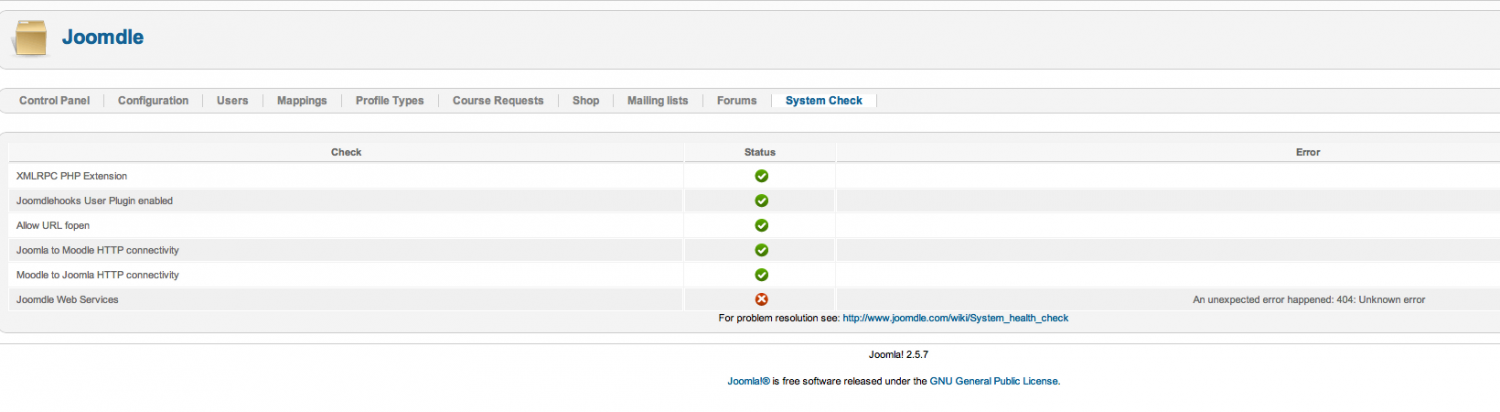Screen dimensions: 1500x412
Task: Open the System_health_check wiki link
Action: coord(956,318)
